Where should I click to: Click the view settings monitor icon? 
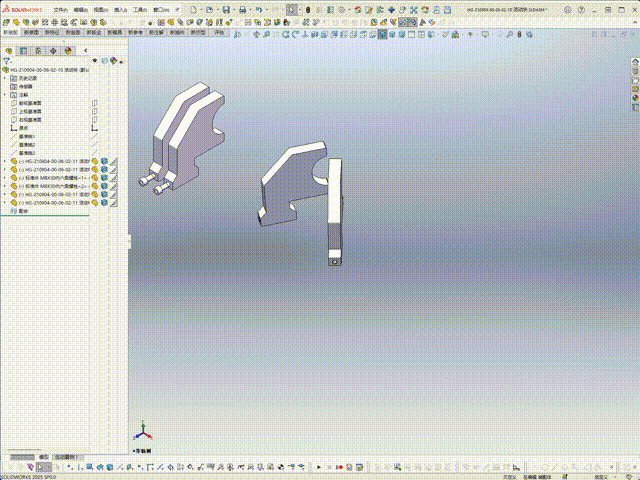coord(485,35)
